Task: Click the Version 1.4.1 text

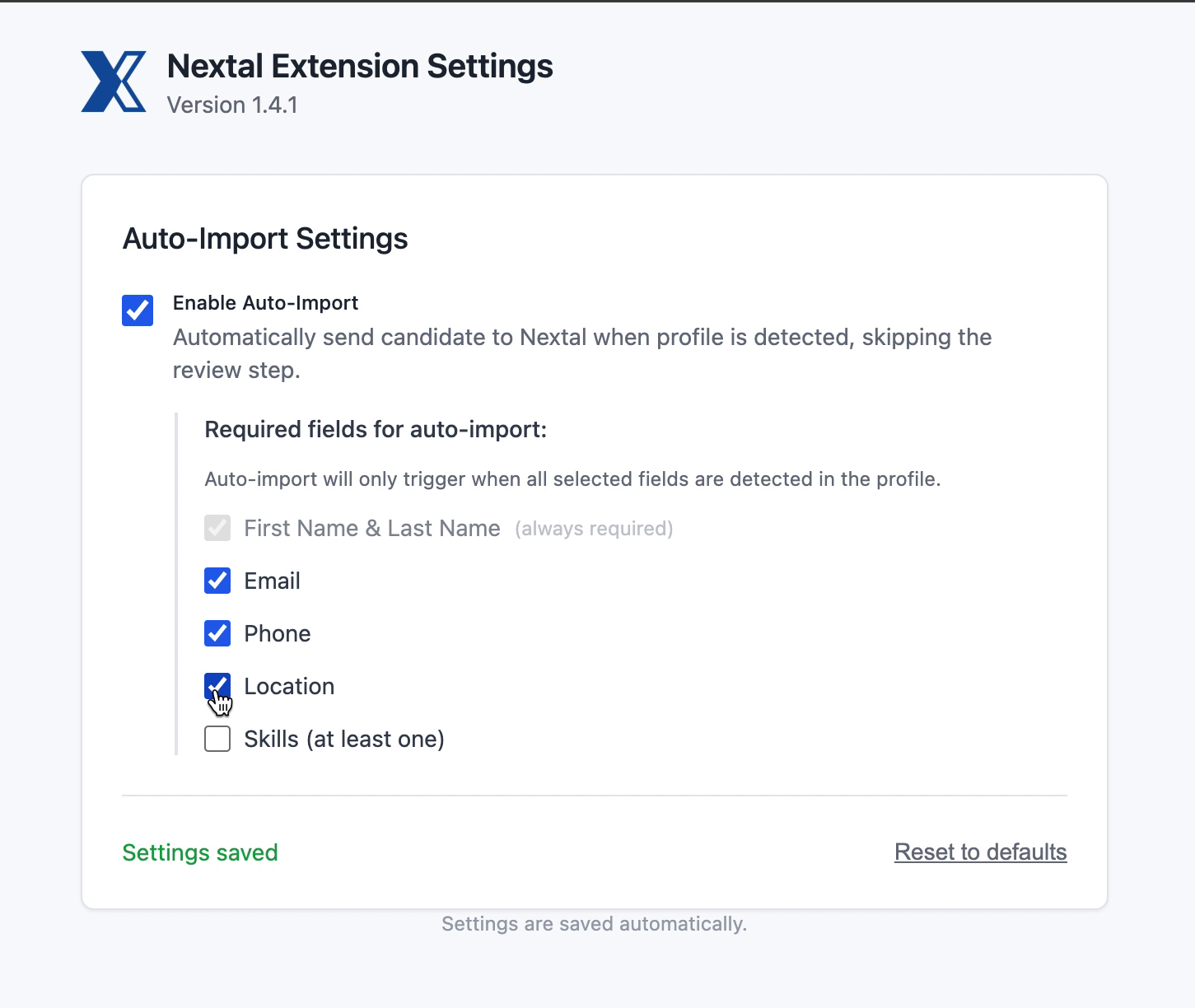Action: [x=231, y=105]
